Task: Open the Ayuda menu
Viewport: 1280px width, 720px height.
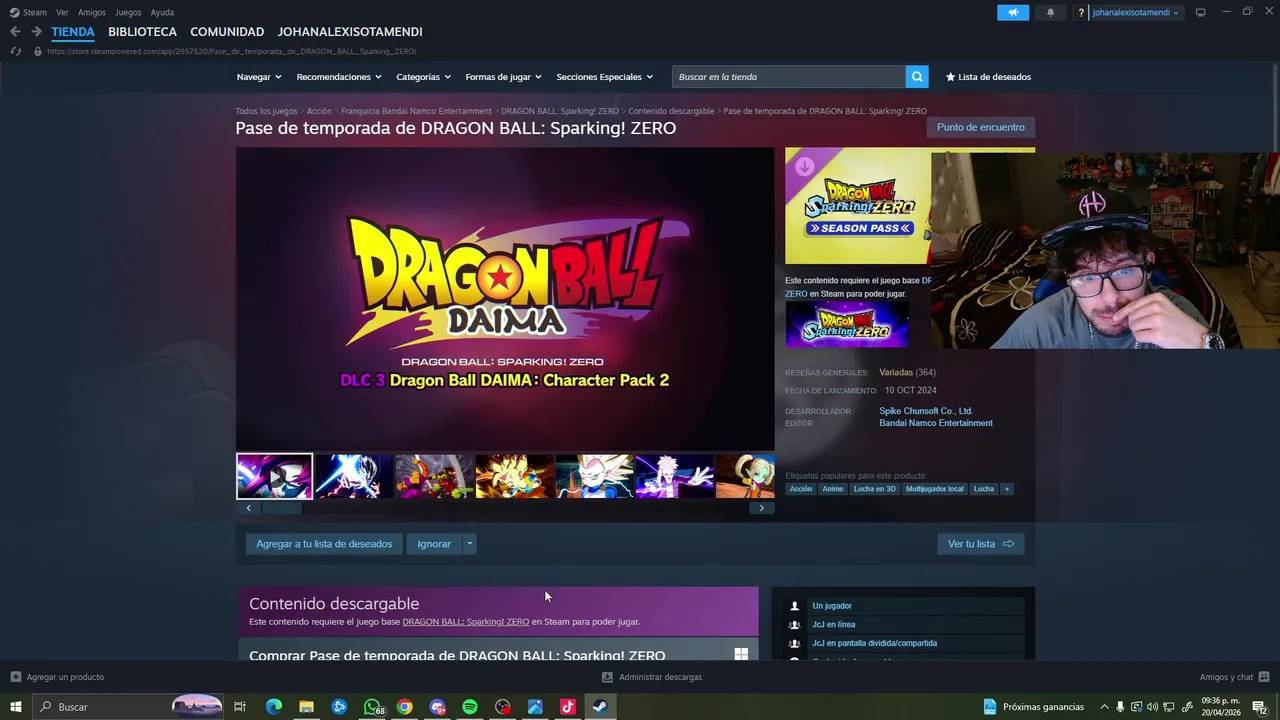Action: pyautogui.click(x=162, y=12)
